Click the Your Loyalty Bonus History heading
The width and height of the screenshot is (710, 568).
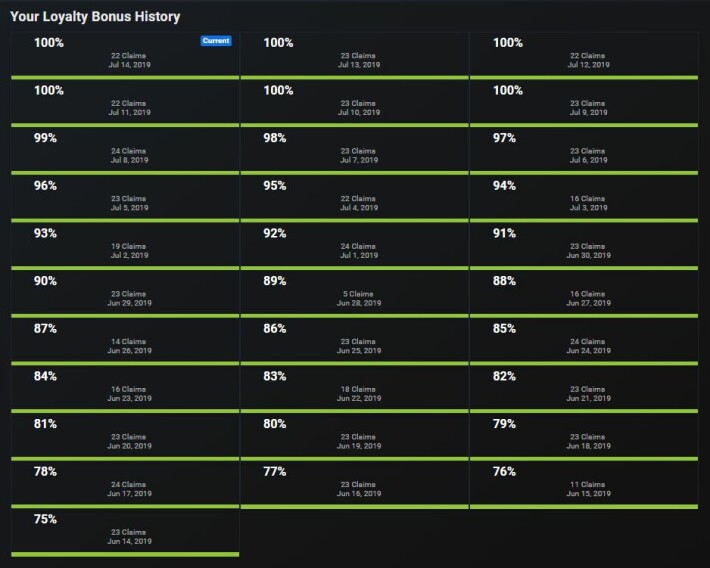click(x=95, y=17)
